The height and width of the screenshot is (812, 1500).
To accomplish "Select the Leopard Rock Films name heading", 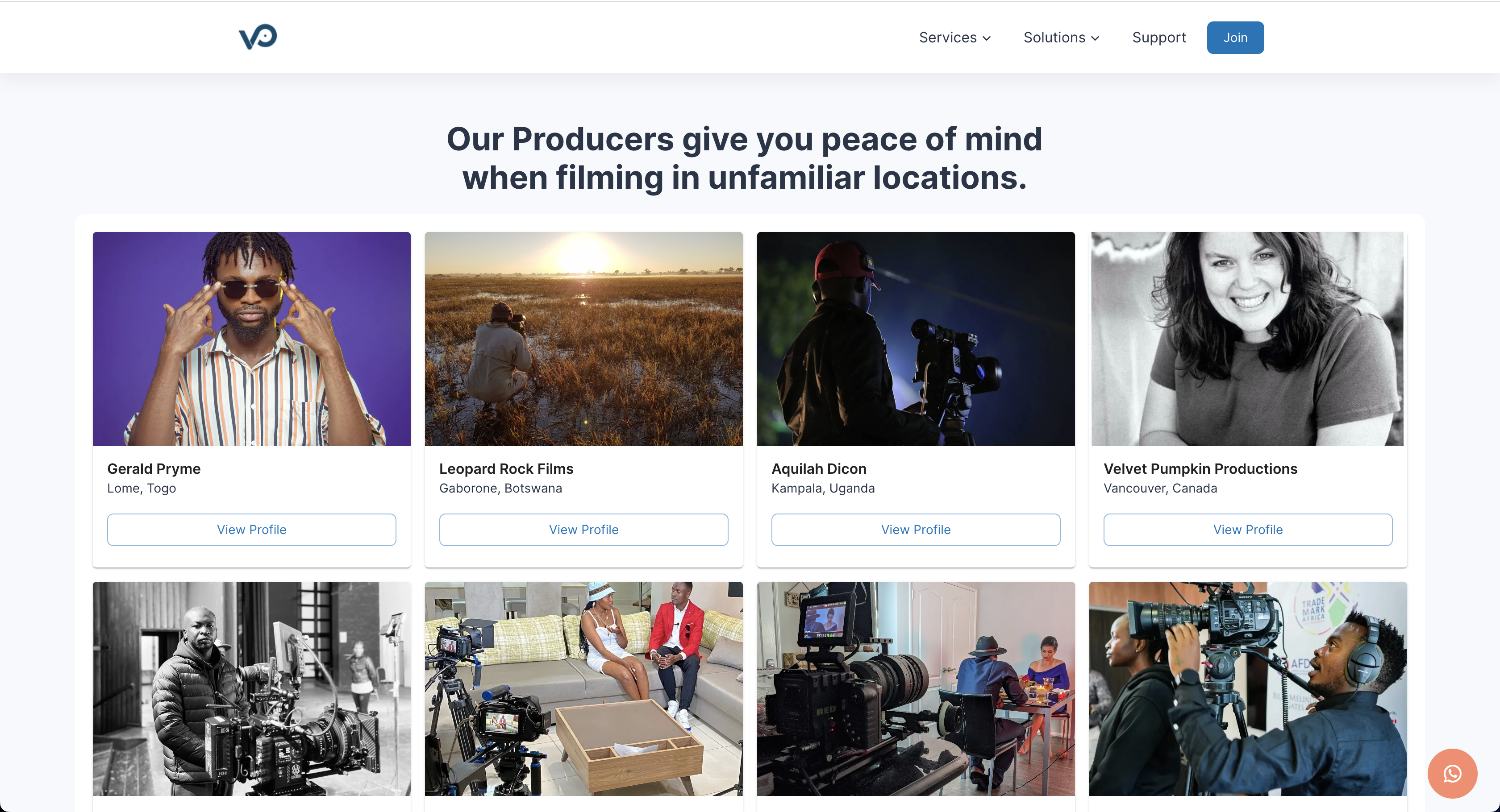I will click(506, 469).
